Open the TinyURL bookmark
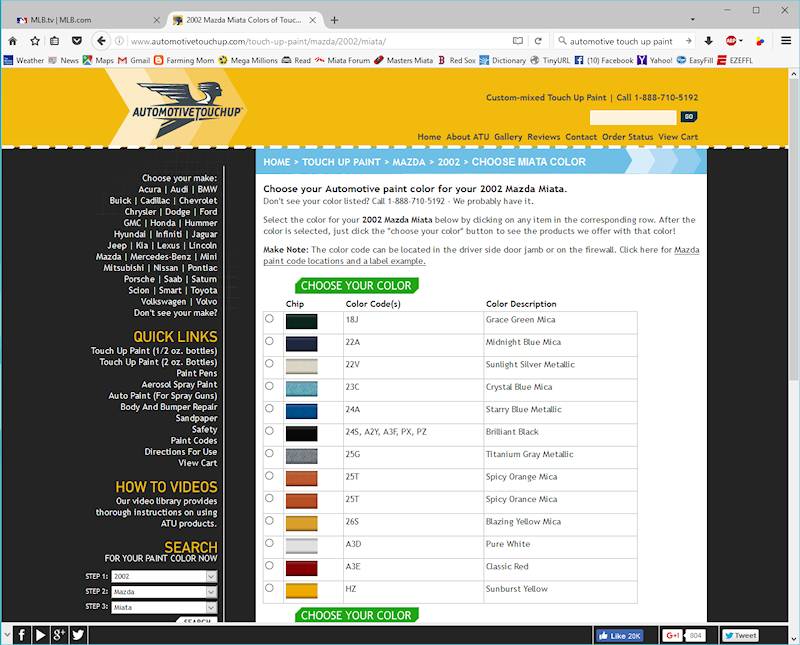Screen dimensions: 800x645 point(550,60)
